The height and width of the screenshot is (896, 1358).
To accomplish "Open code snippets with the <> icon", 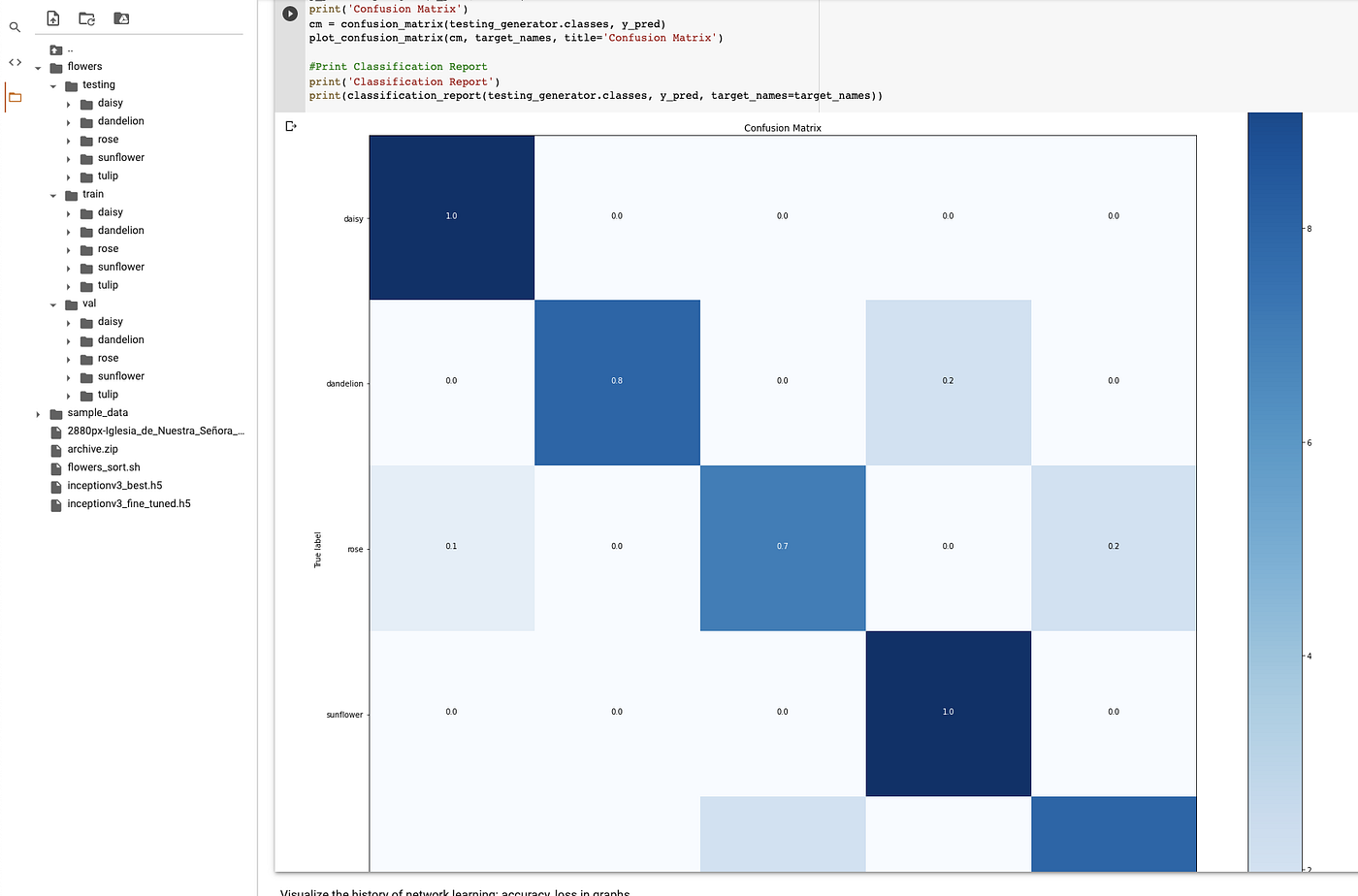I will click(15, 61).
